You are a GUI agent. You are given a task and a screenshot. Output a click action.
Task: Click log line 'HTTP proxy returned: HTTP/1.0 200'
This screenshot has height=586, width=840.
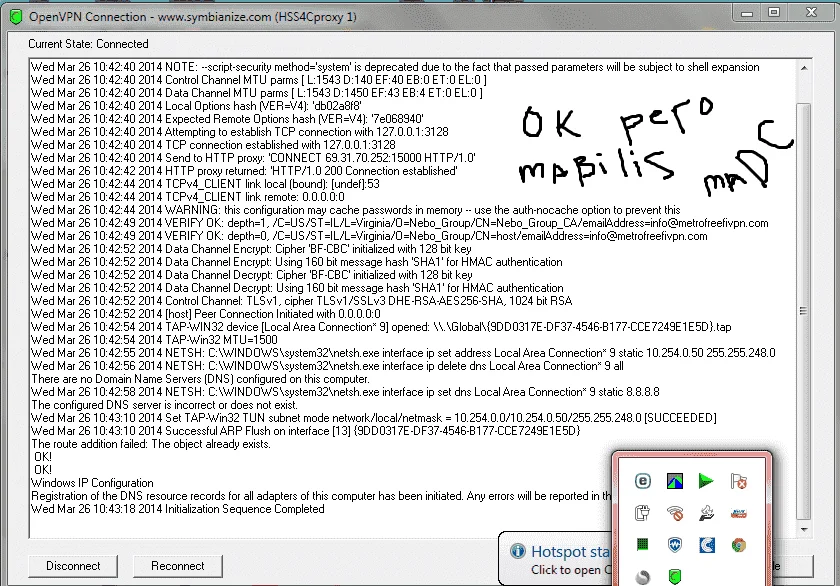(x=244, y=171)
